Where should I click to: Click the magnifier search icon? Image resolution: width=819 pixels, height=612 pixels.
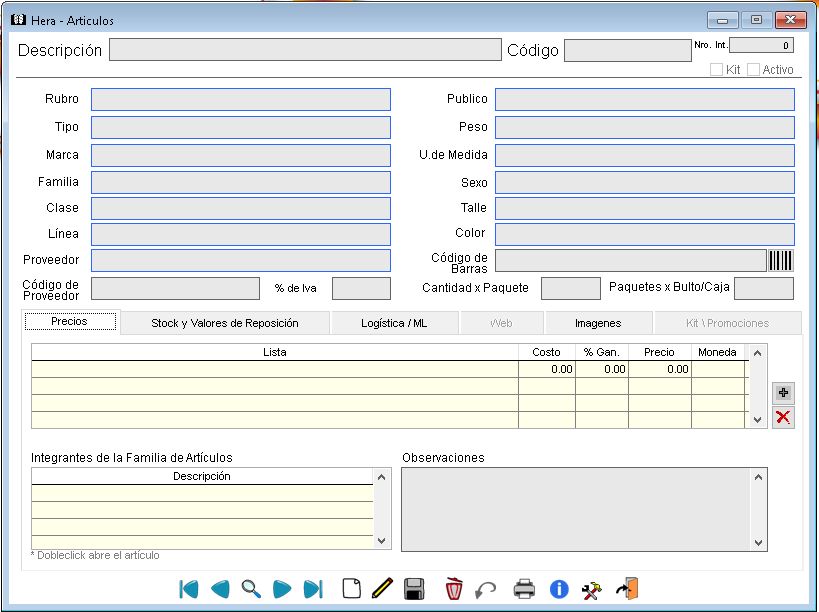coord(251,589)
